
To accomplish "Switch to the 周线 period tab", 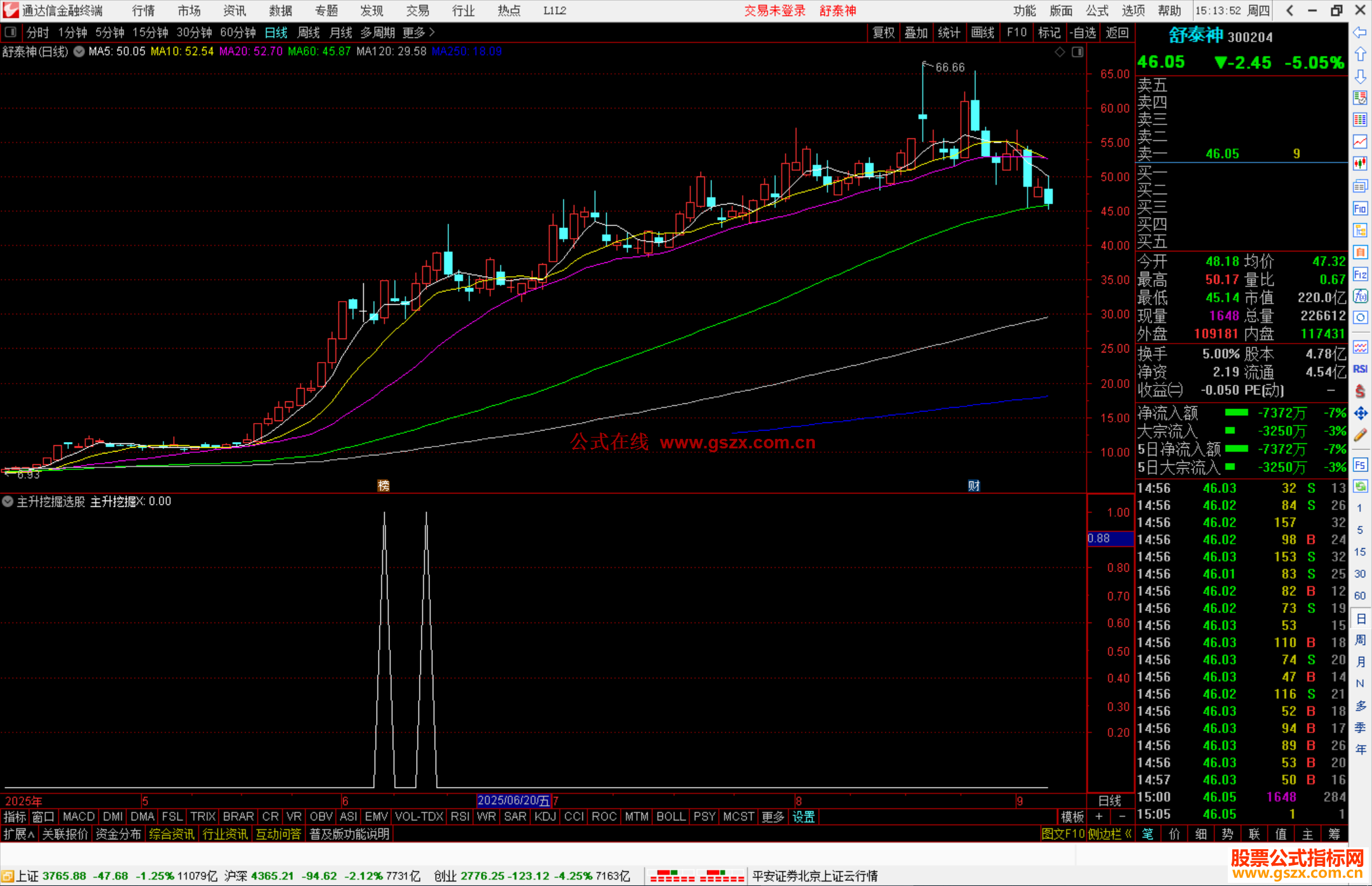I will tap(309, 32).
